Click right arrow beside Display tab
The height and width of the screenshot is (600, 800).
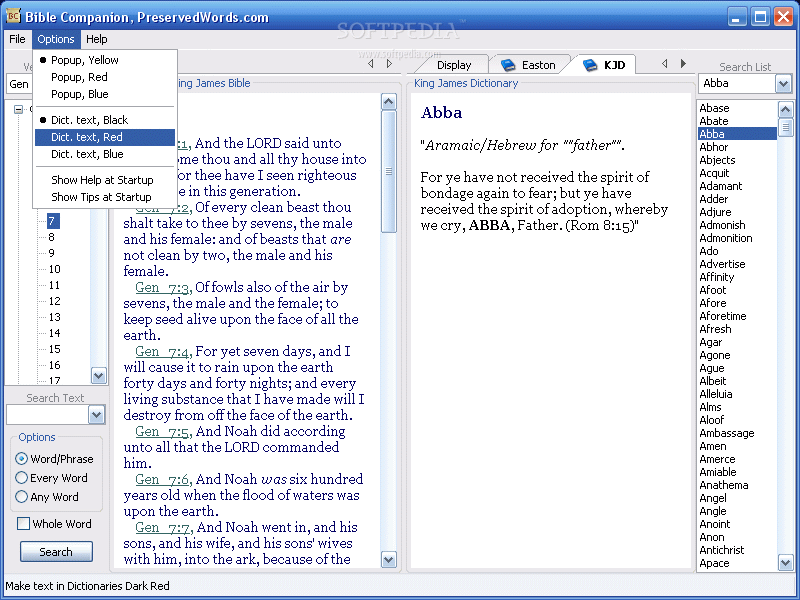(x=389, y=64)
